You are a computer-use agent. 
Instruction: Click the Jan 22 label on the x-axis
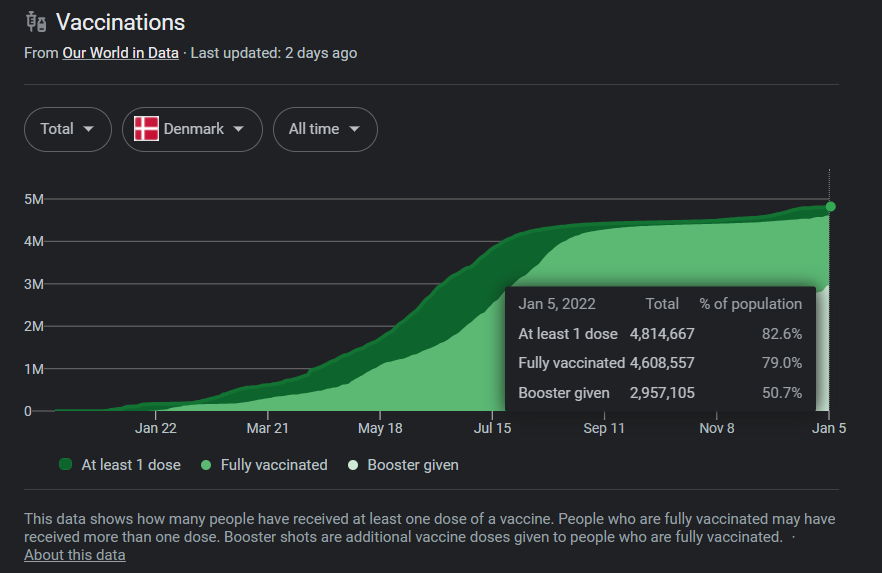click(x=156, y=428)
